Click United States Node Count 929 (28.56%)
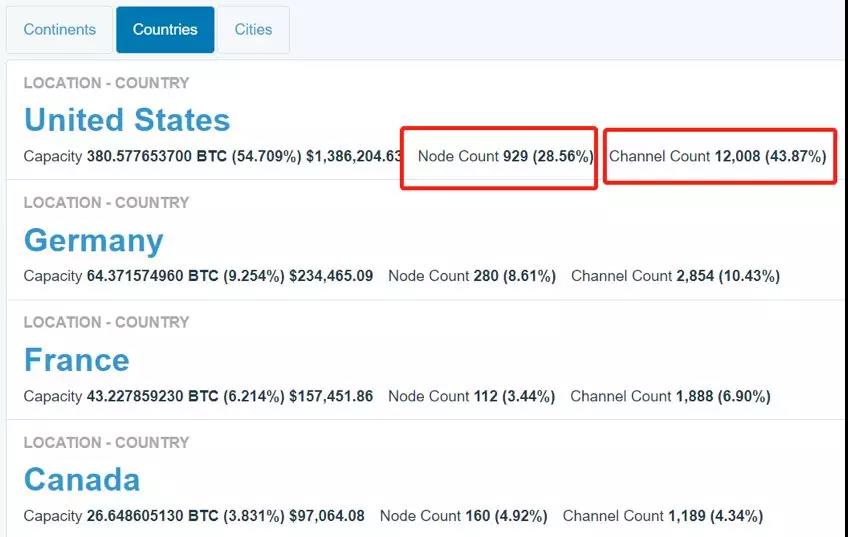This screenshot has height=537, width=848. tap(506, 156)
